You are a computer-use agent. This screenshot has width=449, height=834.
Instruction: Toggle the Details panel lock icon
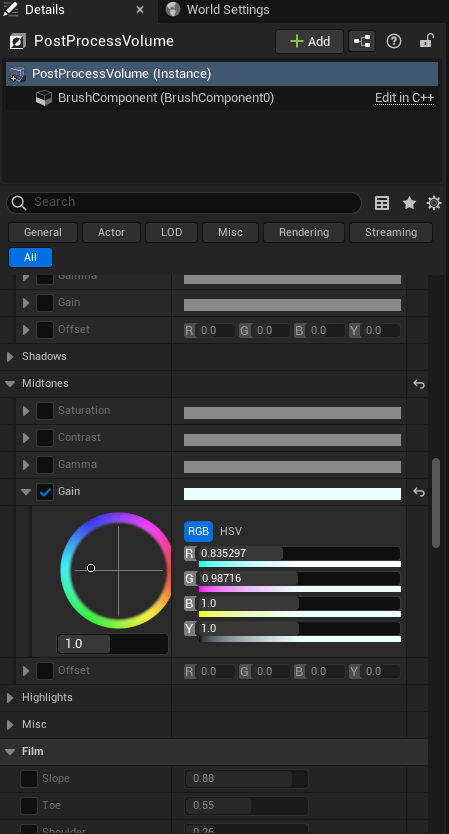(426, 41)
